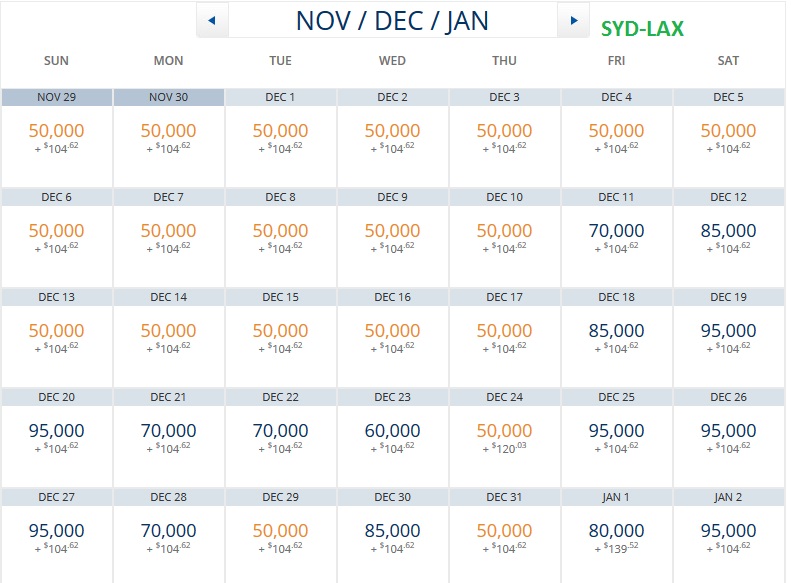Click the Dec 29 fare for 50,000 miles
791x583 pixels.
pos(280,537)
